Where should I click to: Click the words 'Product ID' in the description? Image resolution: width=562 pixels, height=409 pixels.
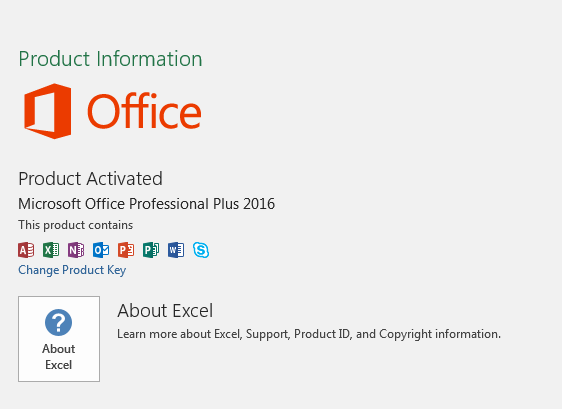[x=322, y=334]
